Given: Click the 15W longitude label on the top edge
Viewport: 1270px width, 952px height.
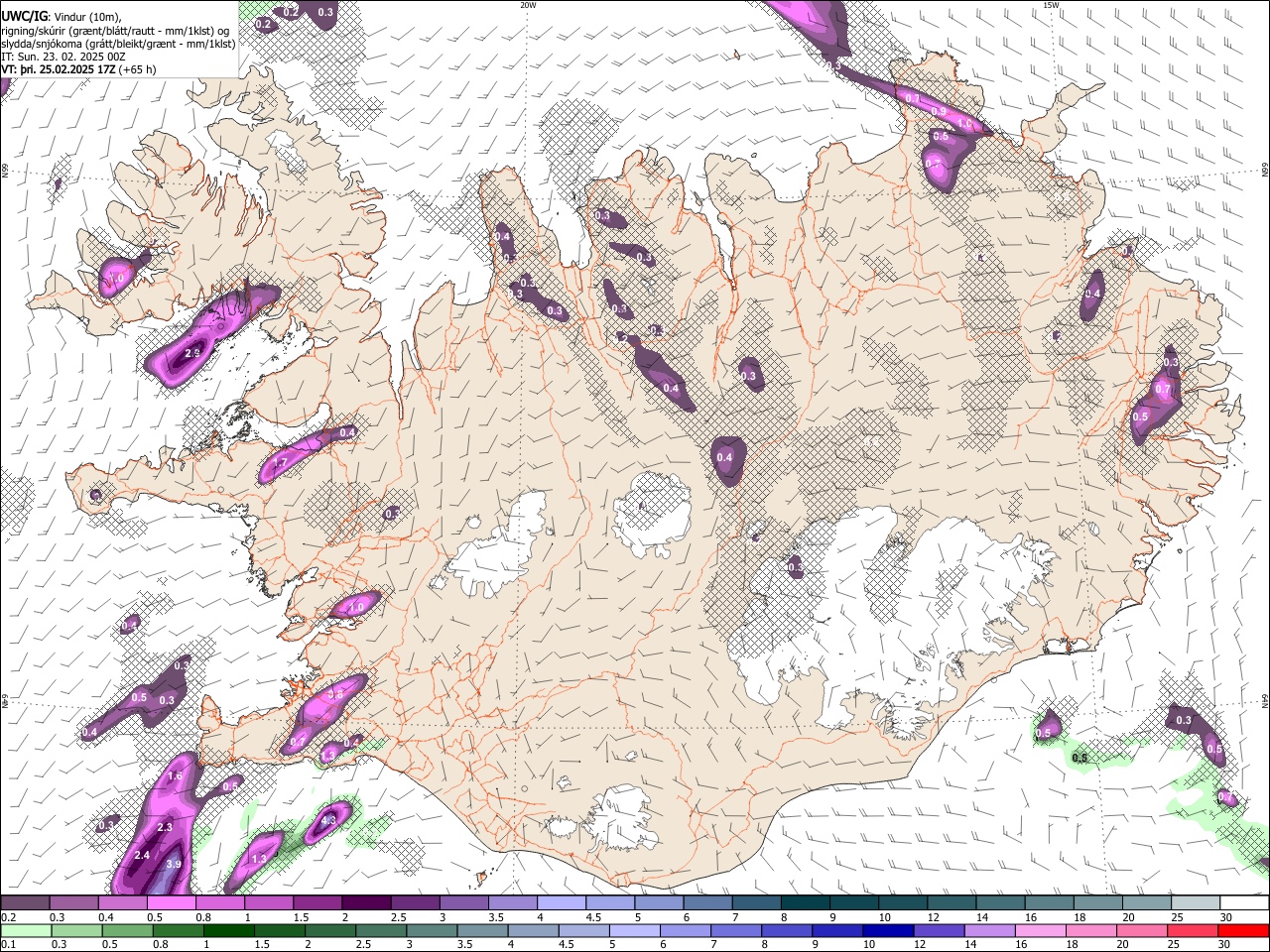Looking at the screenshot, I should tap(1051, 5).
